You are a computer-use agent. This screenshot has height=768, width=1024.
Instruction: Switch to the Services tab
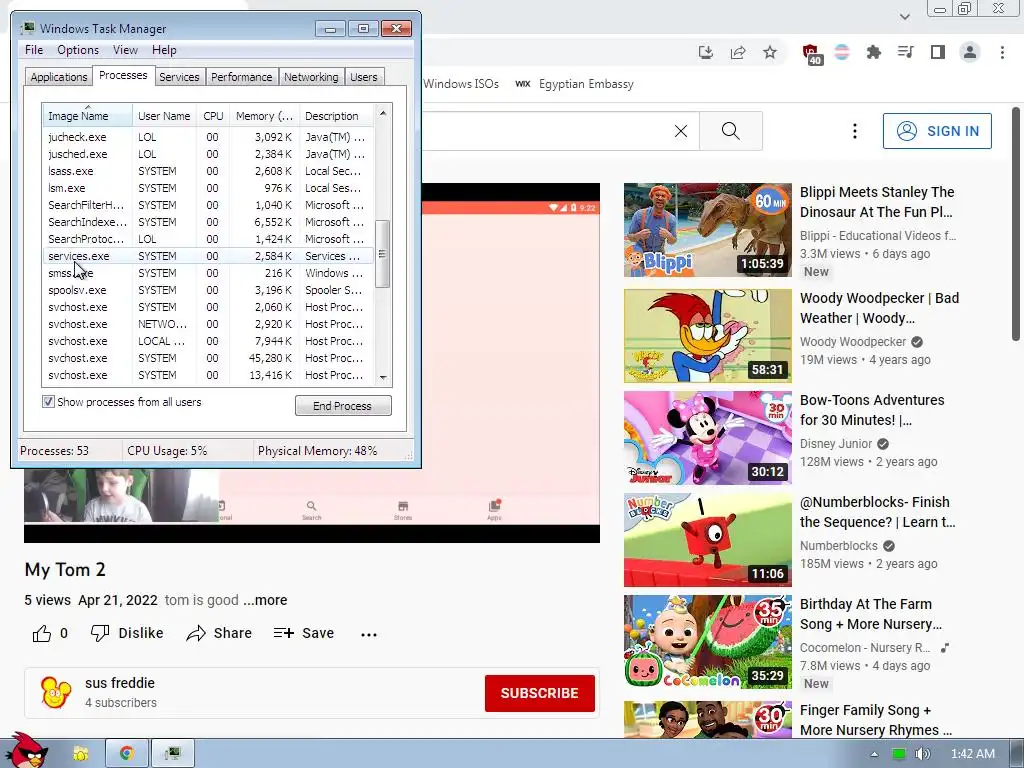179,77
